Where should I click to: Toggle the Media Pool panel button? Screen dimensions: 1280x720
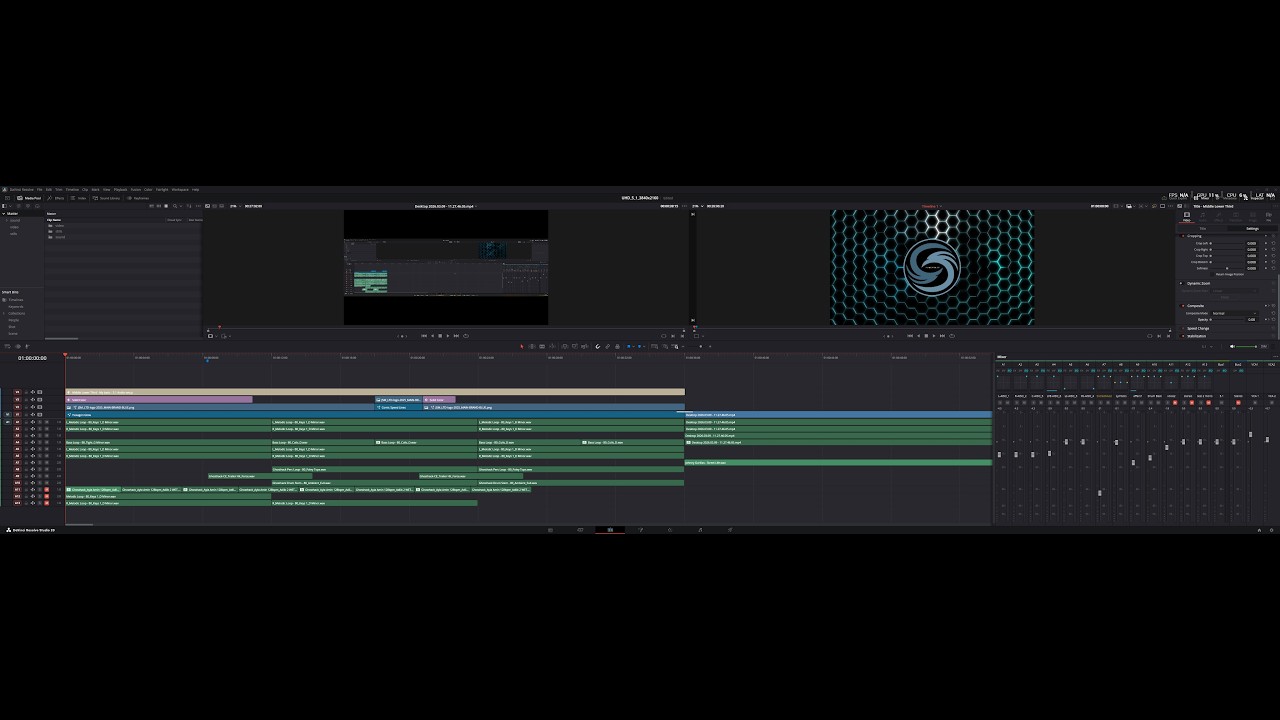click(29, 198)
